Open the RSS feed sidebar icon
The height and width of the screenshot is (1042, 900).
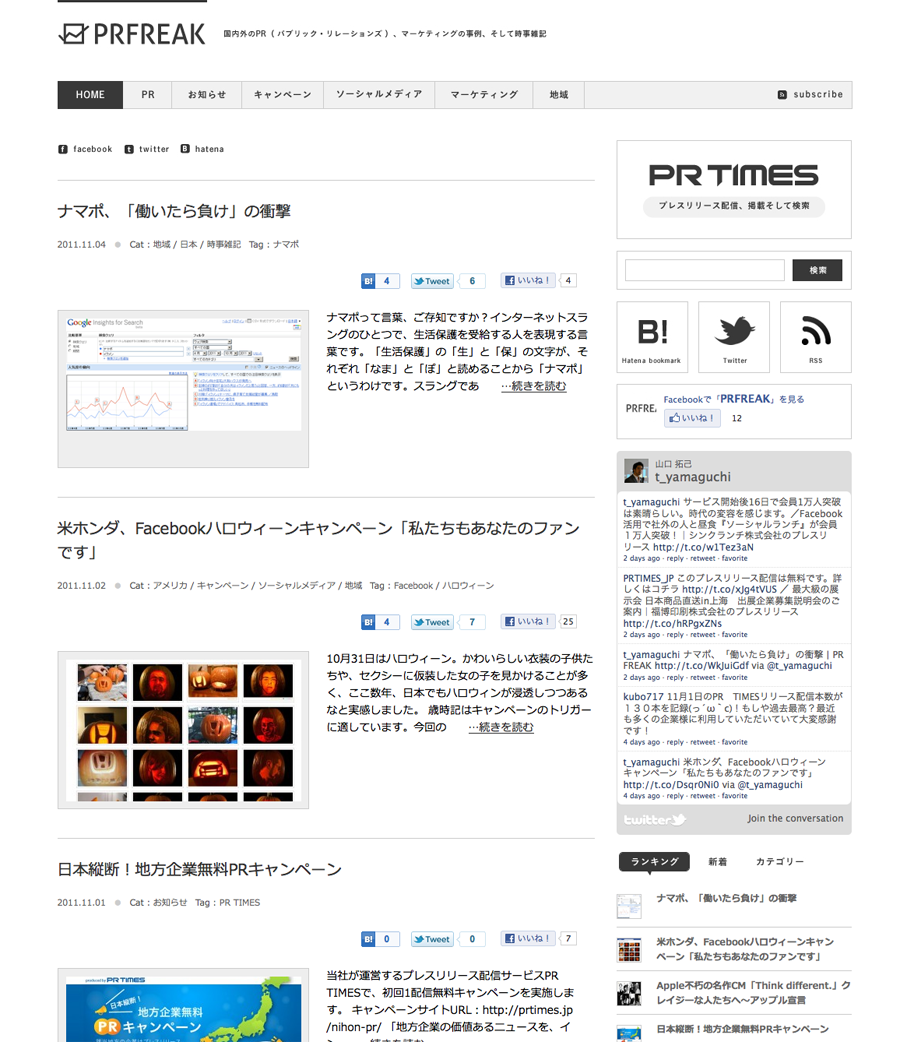816,337
